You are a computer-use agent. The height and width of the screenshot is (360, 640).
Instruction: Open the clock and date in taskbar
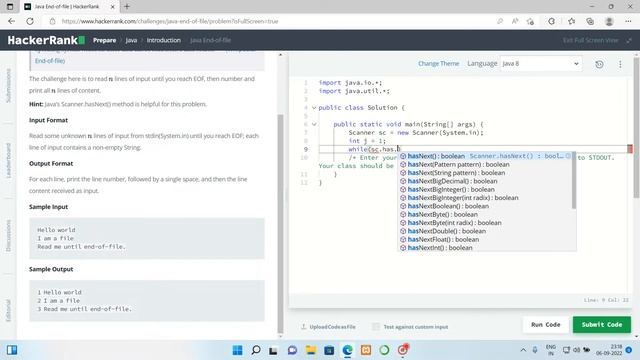coord(610,350)
